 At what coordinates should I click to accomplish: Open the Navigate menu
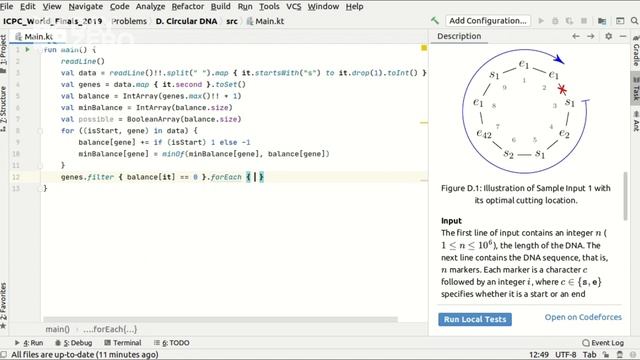coord(86,7)
